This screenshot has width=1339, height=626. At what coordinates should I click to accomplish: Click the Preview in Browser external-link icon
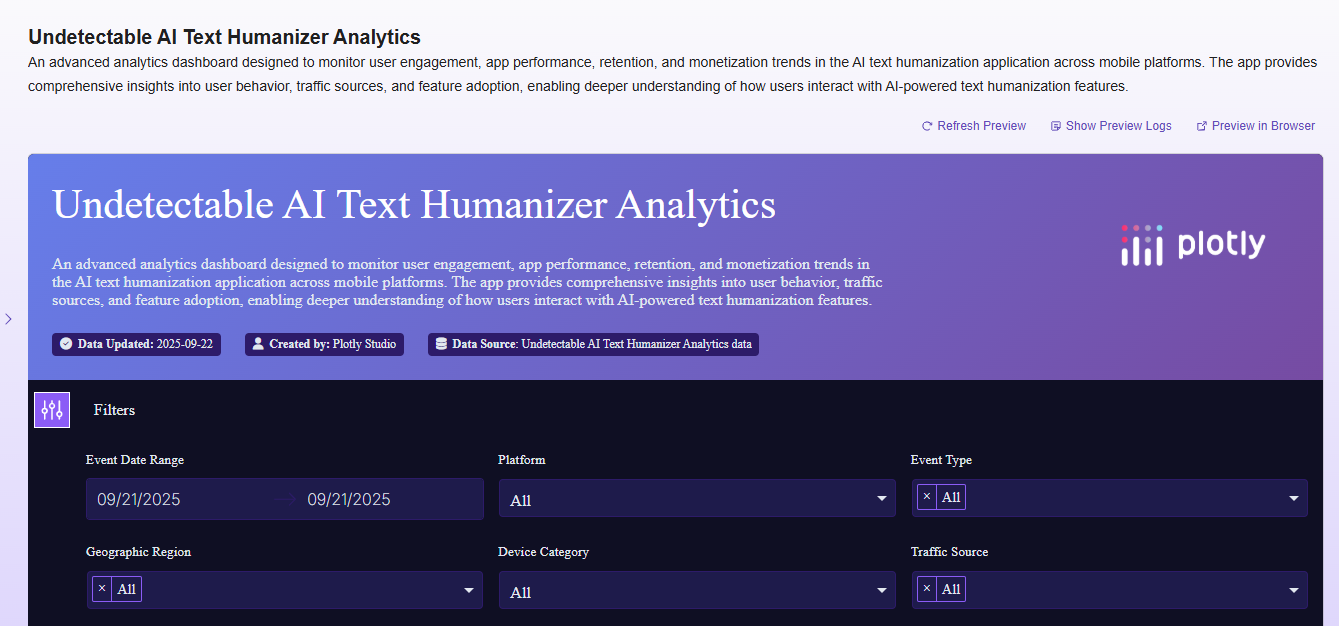point(1202,126)
